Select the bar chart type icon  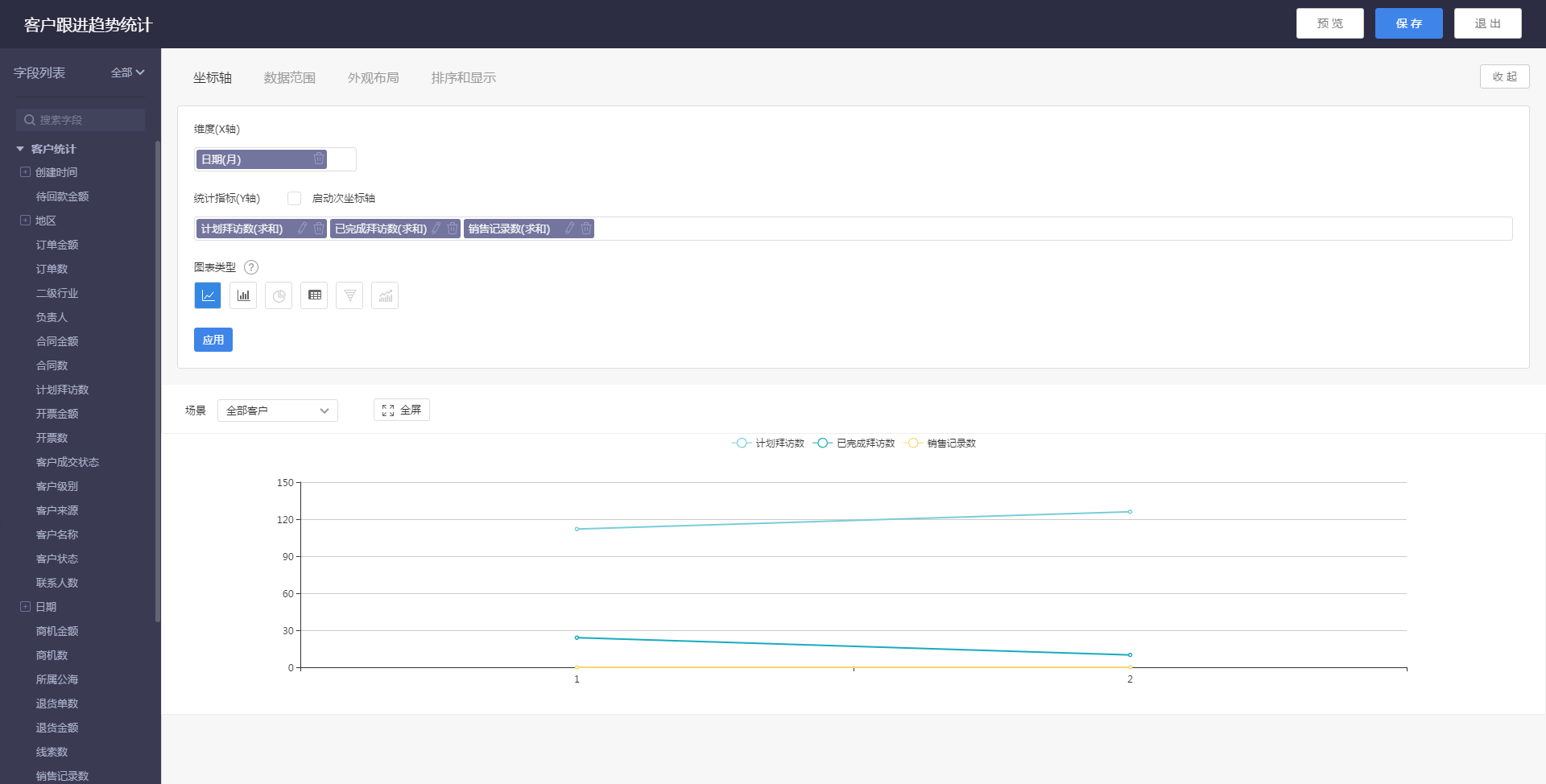[243, 295]
